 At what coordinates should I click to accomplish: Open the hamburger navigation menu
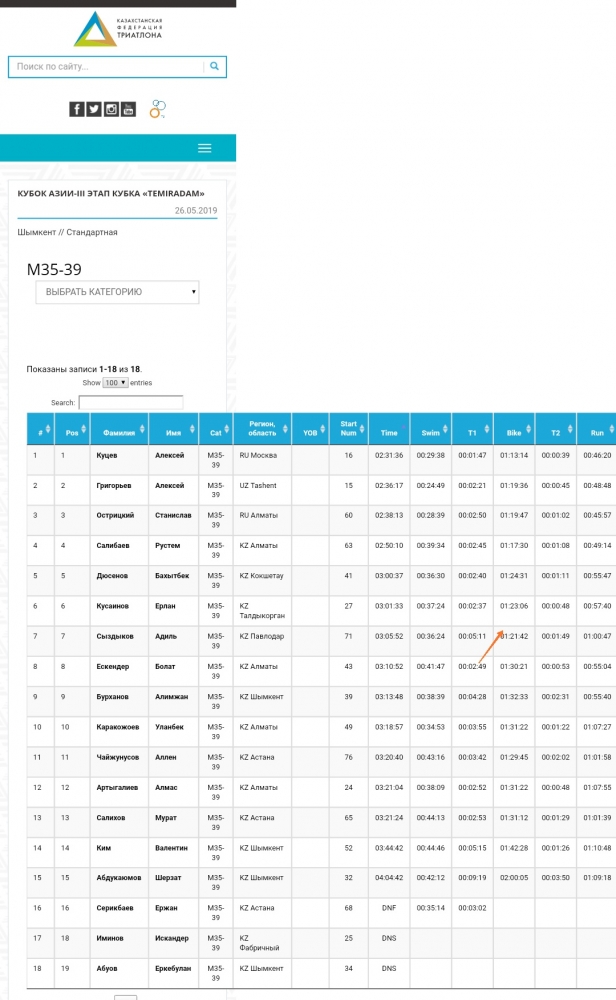[205, 148]
